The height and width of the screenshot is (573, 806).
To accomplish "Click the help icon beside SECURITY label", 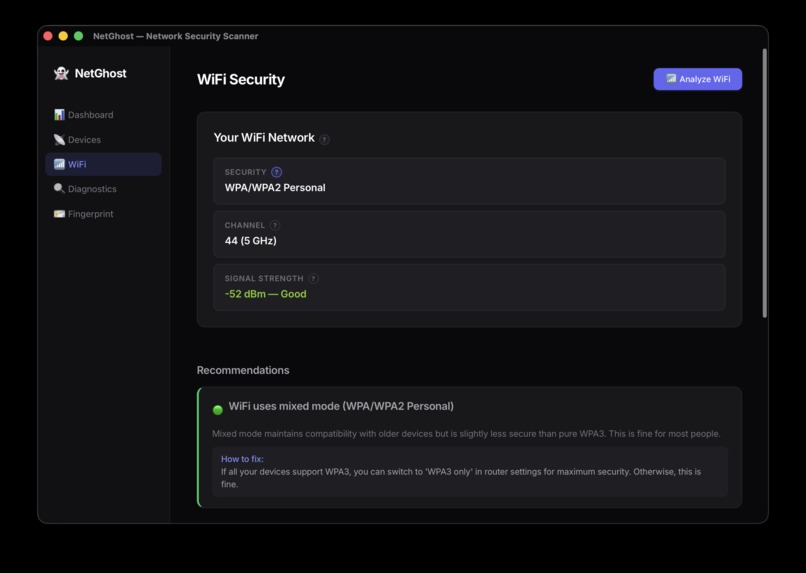I will (x=277, y=172).
